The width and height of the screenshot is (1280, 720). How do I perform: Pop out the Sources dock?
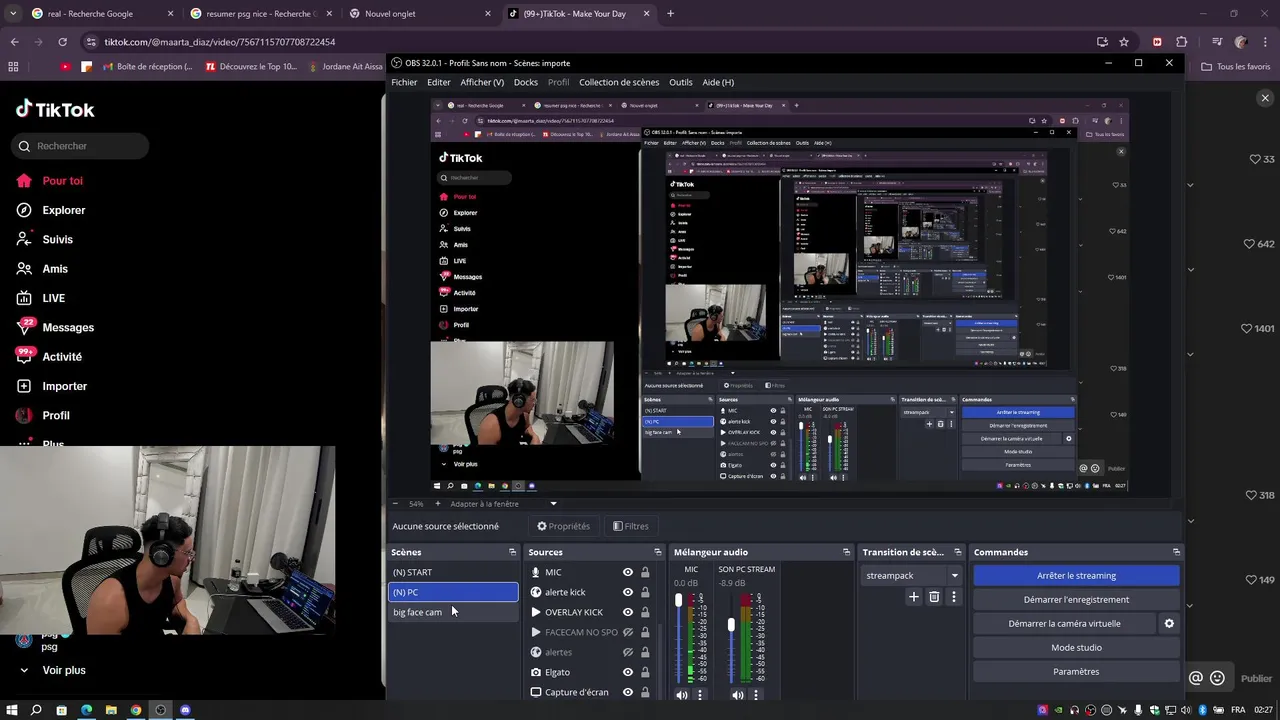[658, 552]
